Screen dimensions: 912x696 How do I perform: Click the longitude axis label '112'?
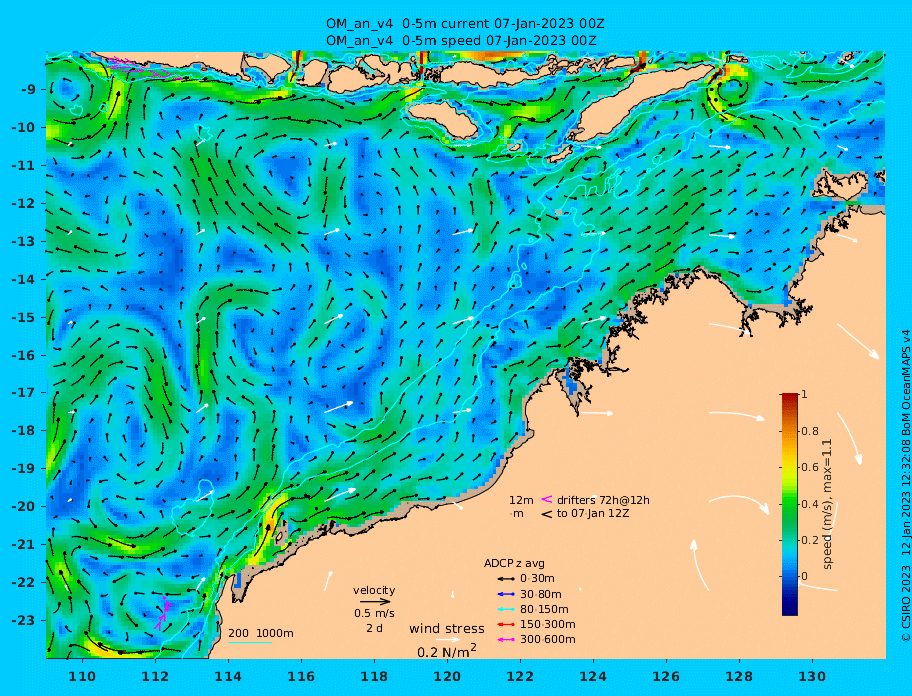coord(155,676)
